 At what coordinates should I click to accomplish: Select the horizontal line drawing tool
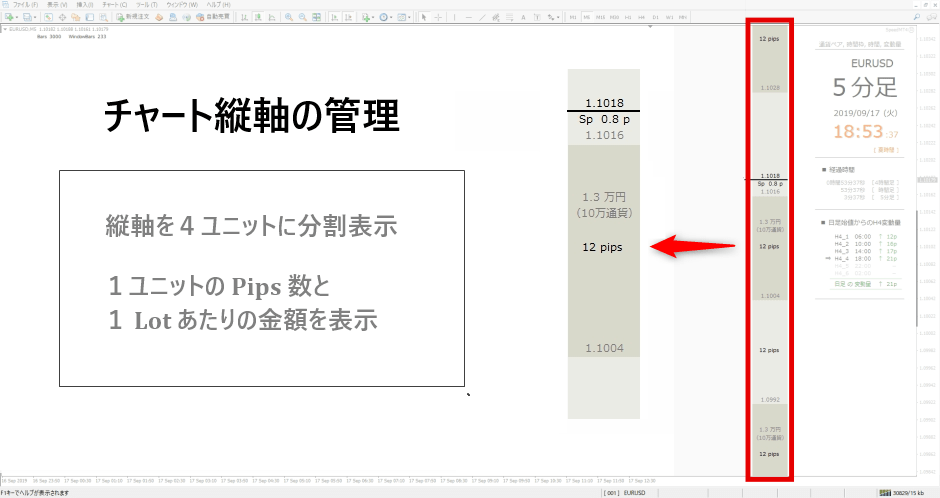tap(468, 17)
